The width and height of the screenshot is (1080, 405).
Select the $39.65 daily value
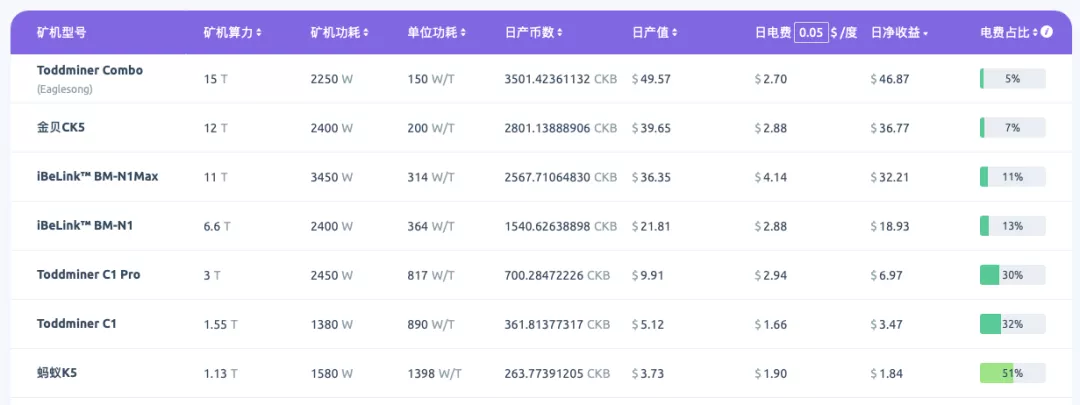pos(651,128)
